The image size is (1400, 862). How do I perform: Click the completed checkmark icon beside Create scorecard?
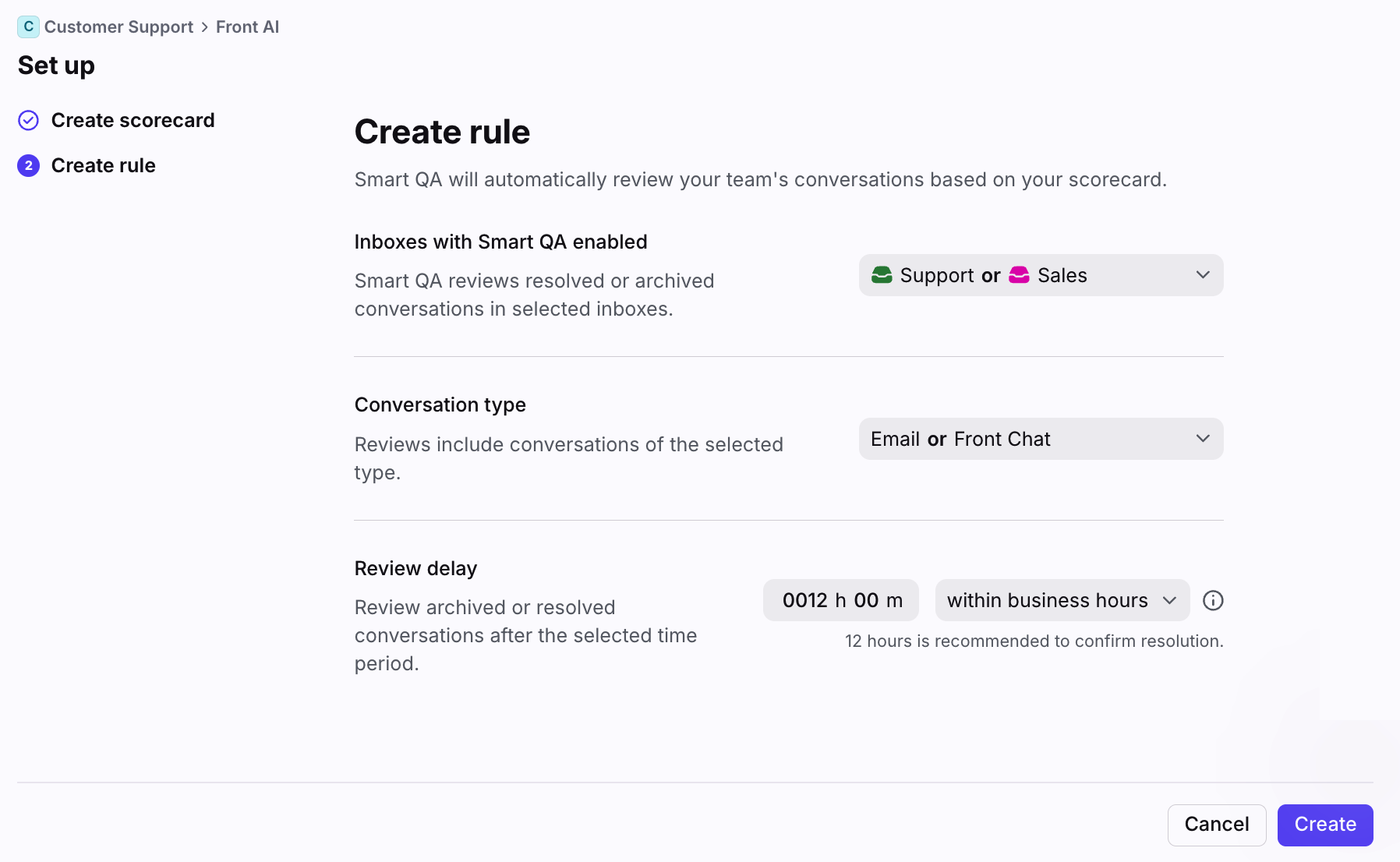(29, 120)
